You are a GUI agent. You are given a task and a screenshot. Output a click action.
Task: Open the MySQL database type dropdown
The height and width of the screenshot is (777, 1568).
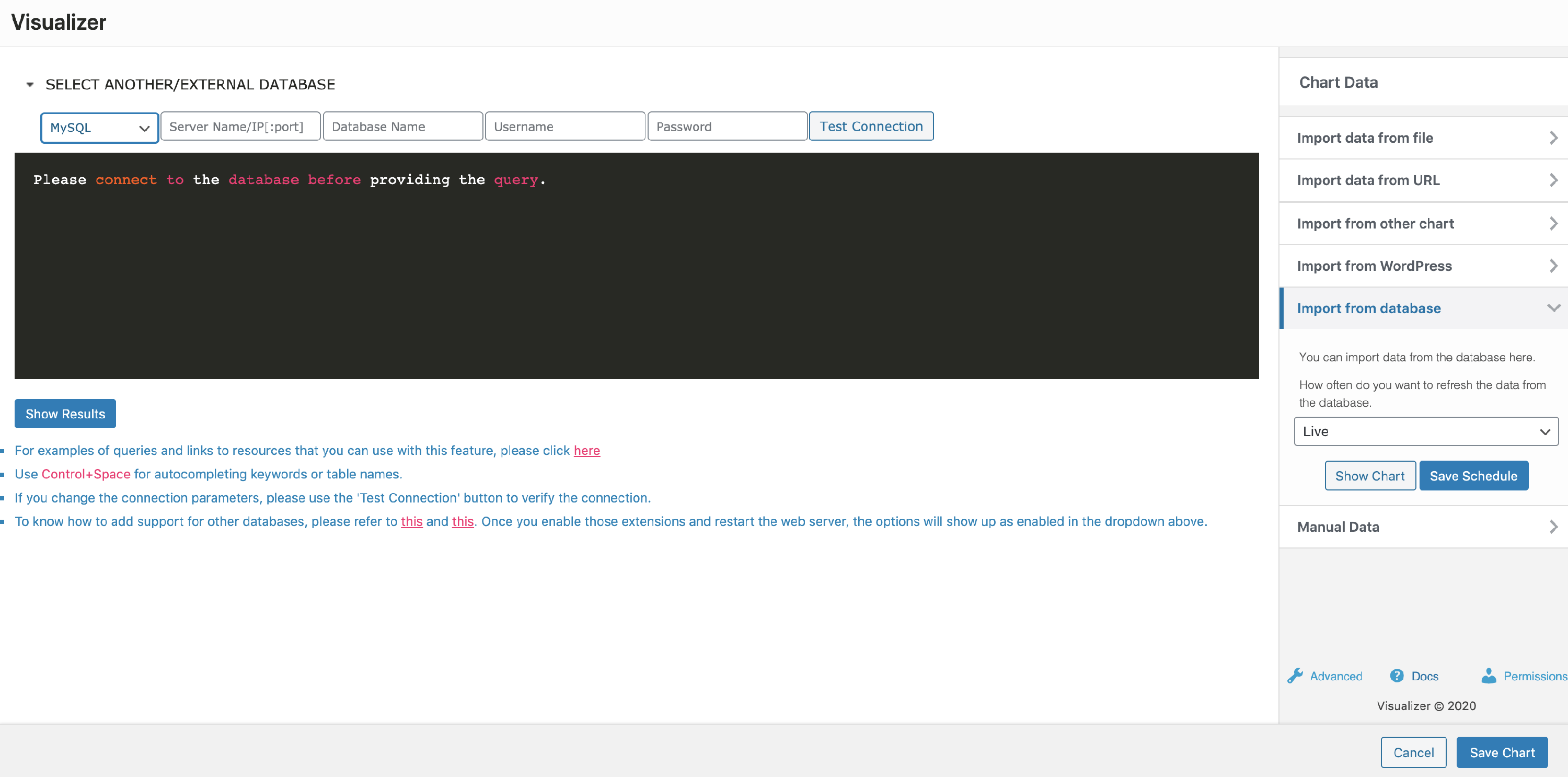click(x=99, y=128)
